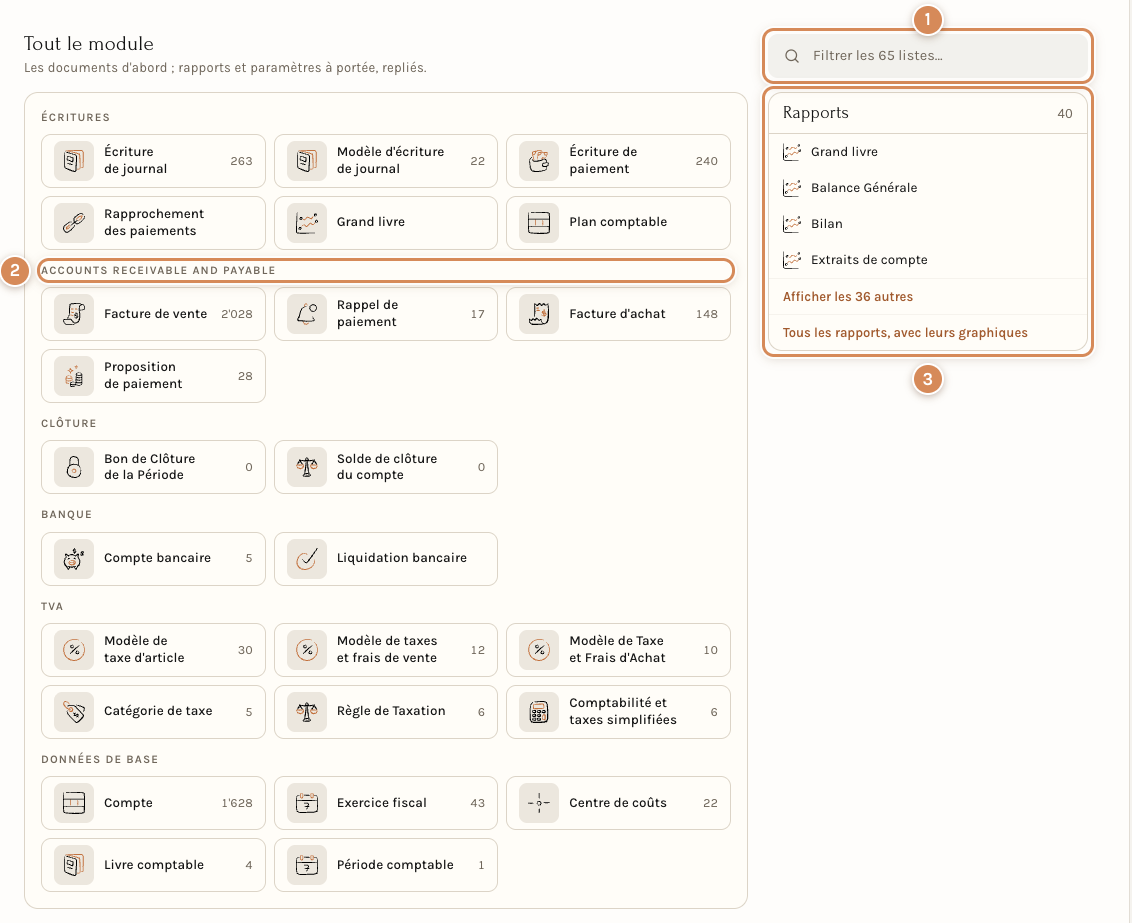Click the DONNÉES DE BASE section label

click(100, 759)
